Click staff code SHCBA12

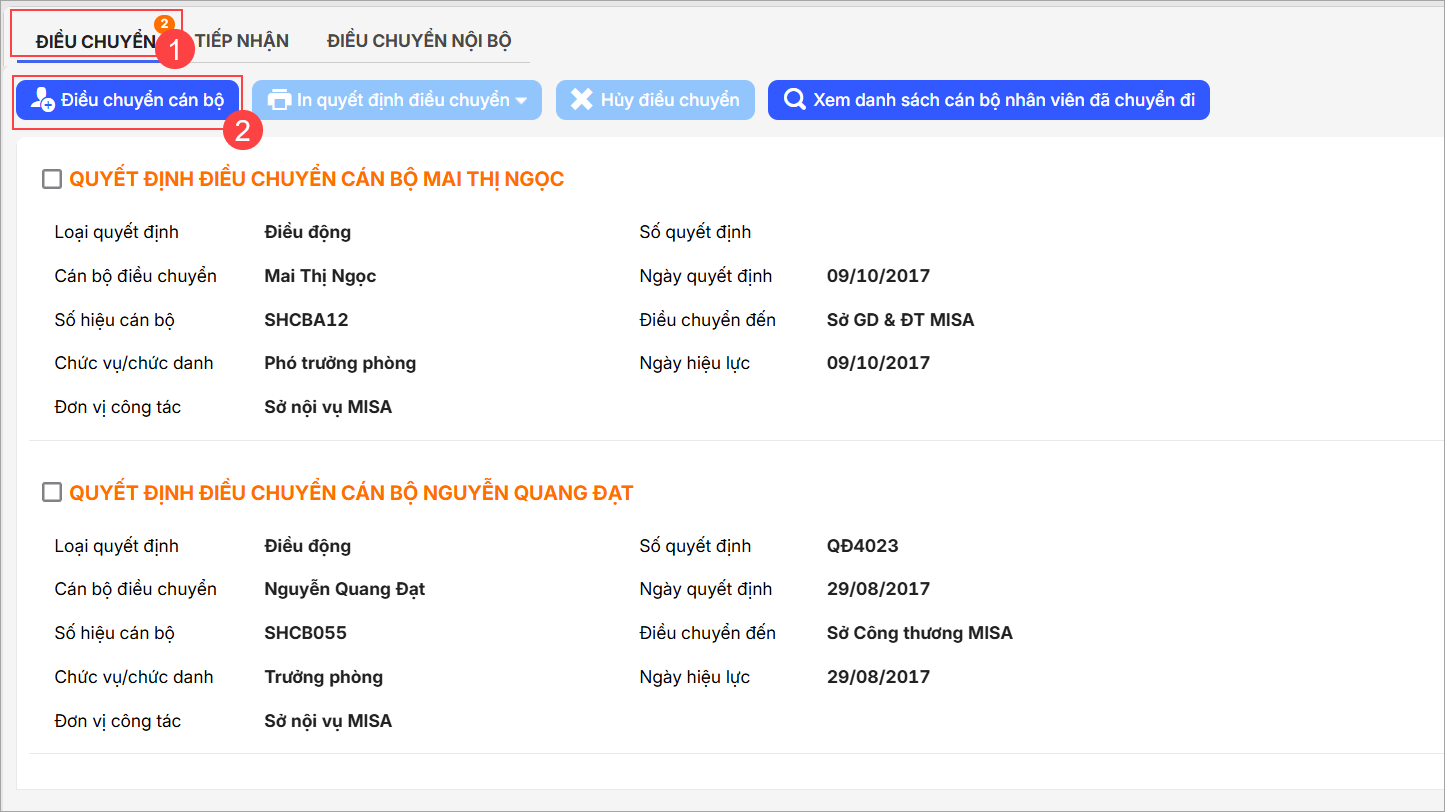(306, 320)
